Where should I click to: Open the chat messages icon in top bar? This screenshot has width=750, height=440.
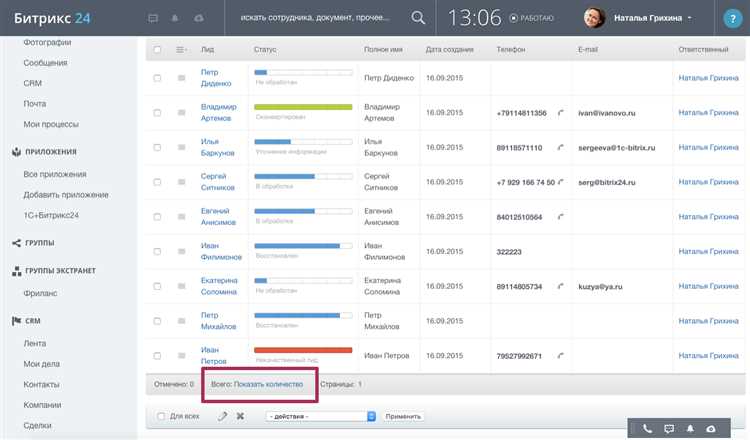[x=153, y=18]
